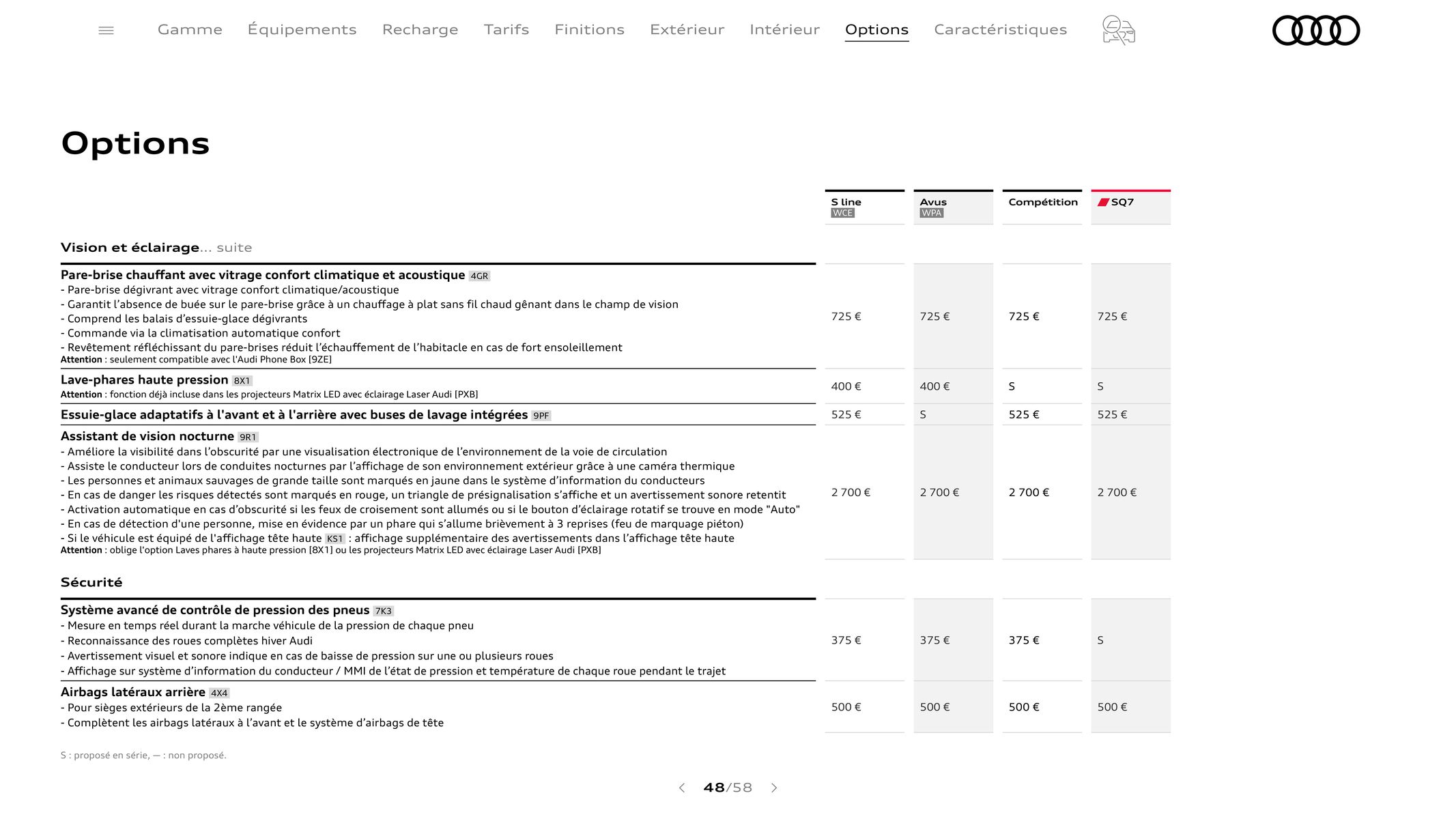Click the dealer contact icon
This screenshot has width=1456, height=819.
click(x=1118, y=30)
